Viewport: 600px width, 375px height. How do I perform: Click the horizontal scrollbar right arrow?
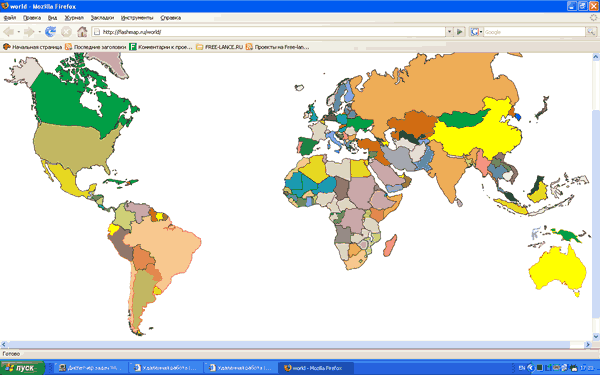(x=588, y=345)
